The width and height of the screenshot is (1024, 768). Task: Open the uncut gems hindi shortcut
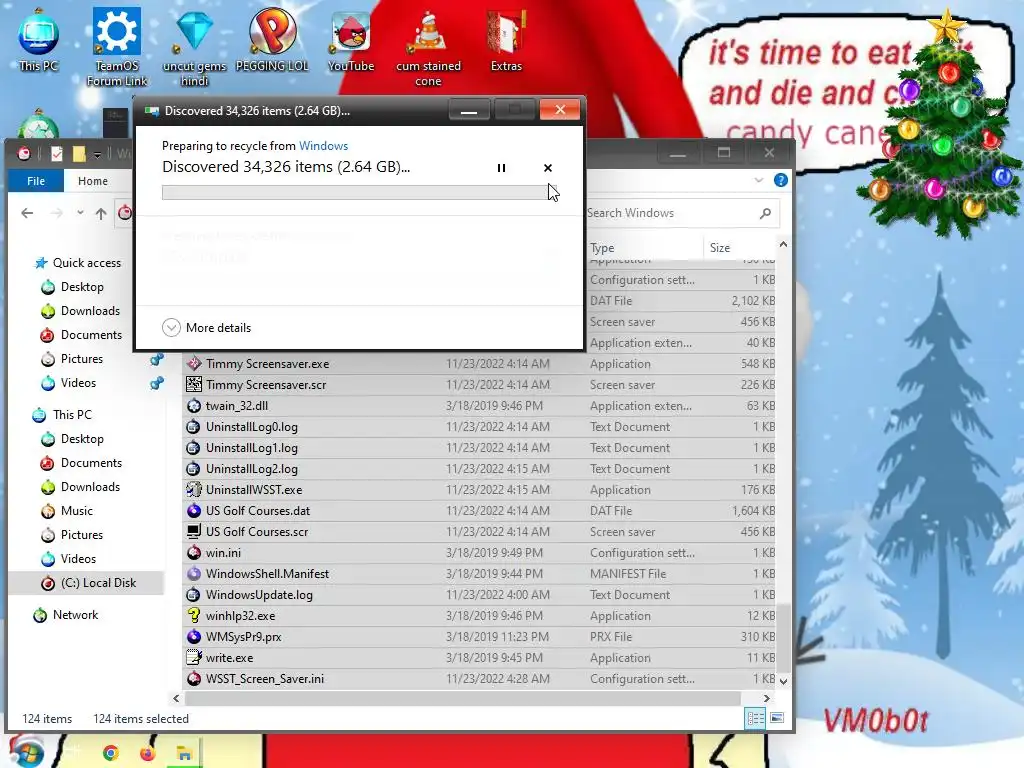(x=194, y=47)
